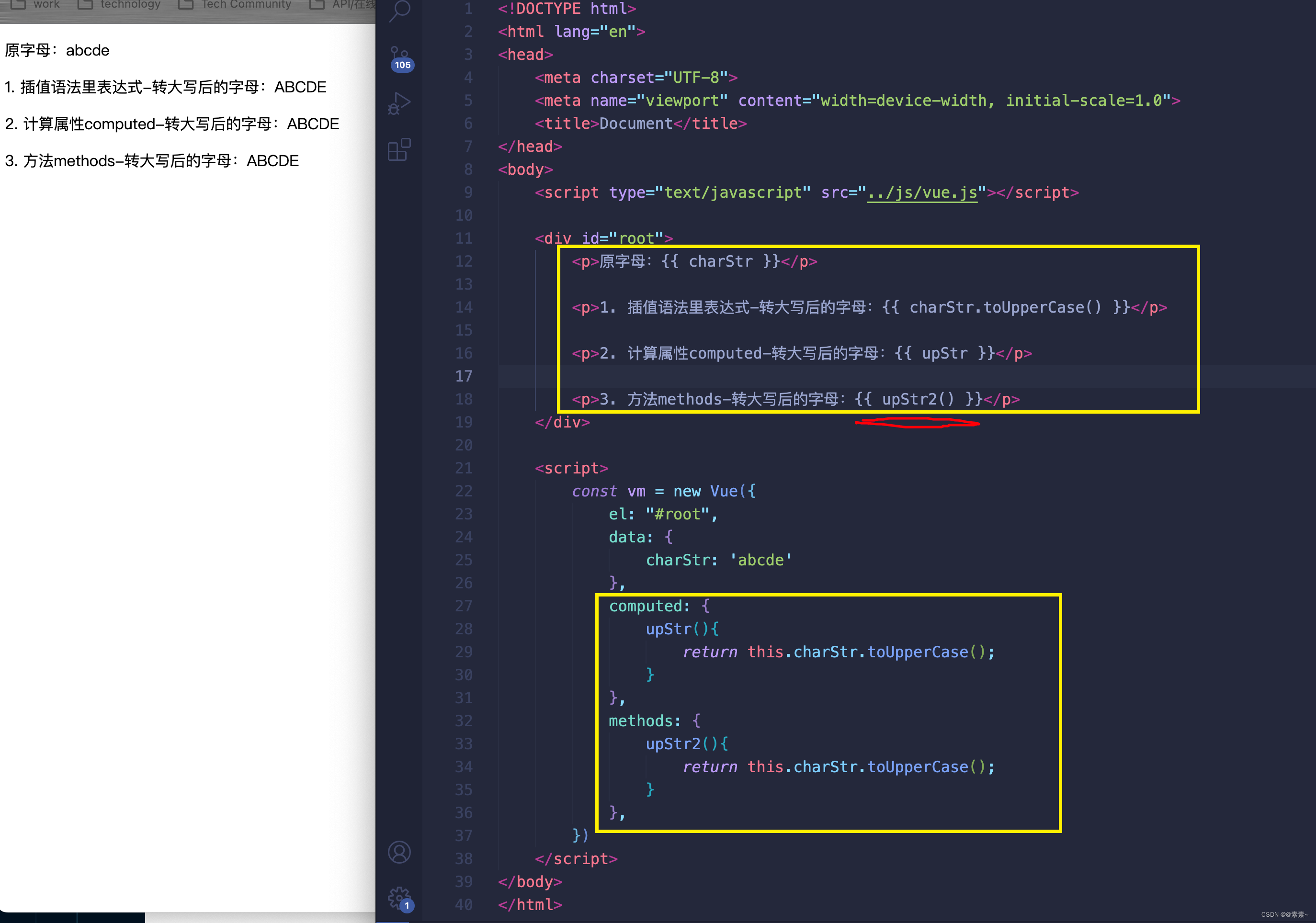Click return statement on line 29
1316x923 pixels.
click(x=839, y=652)
